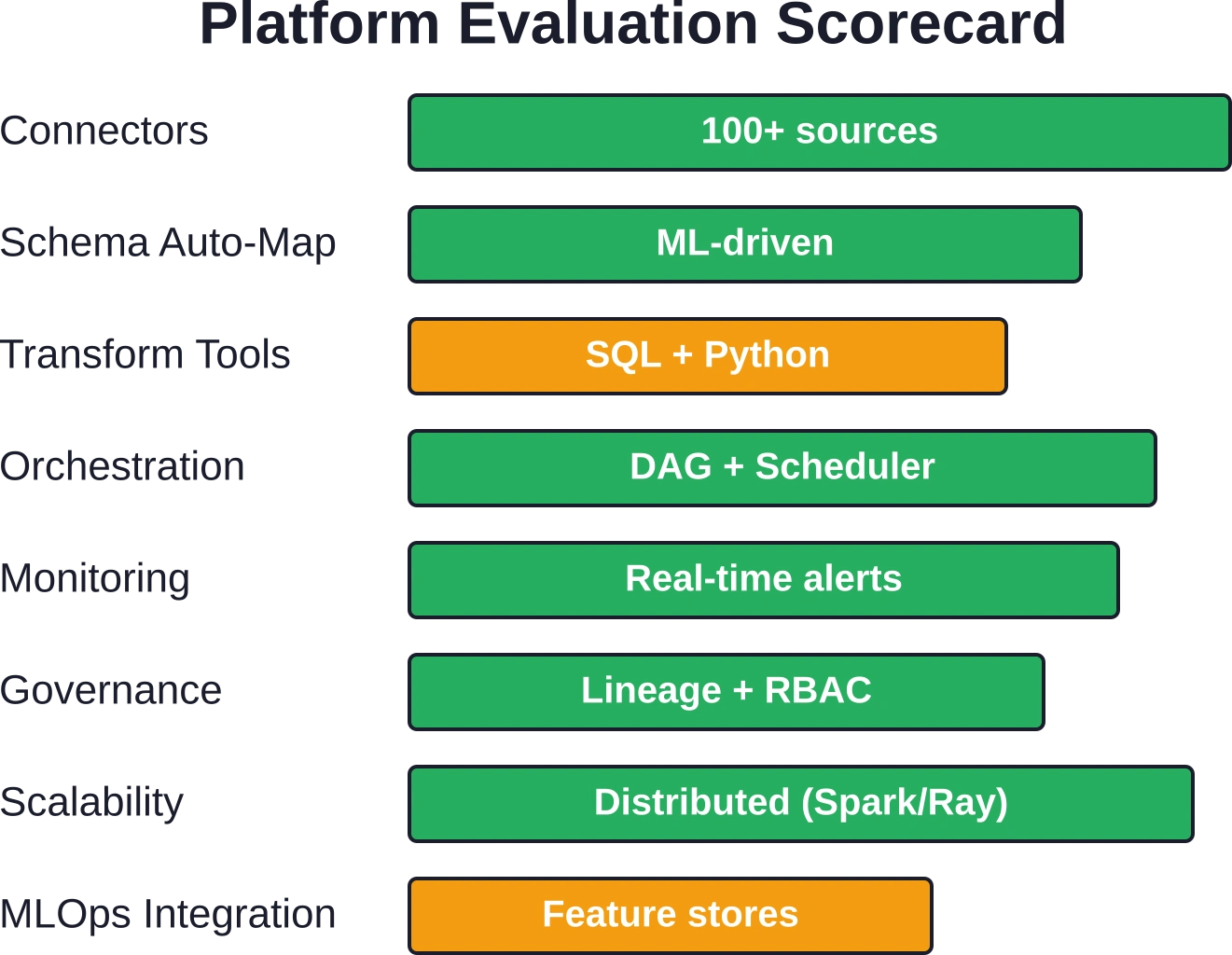Select the 'Scalability' row label

point(92,803)
